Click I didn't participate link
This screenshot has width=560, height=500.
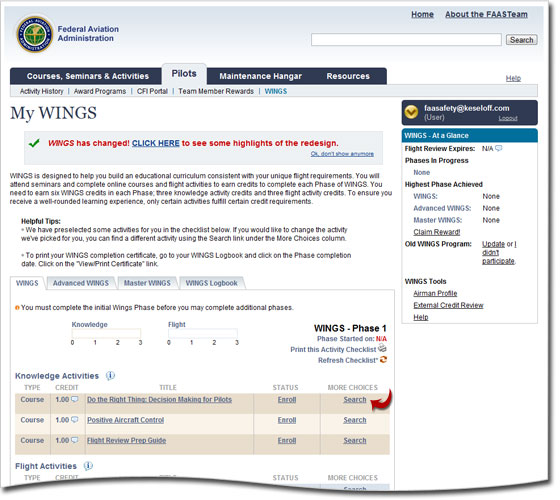click(499, 252)
